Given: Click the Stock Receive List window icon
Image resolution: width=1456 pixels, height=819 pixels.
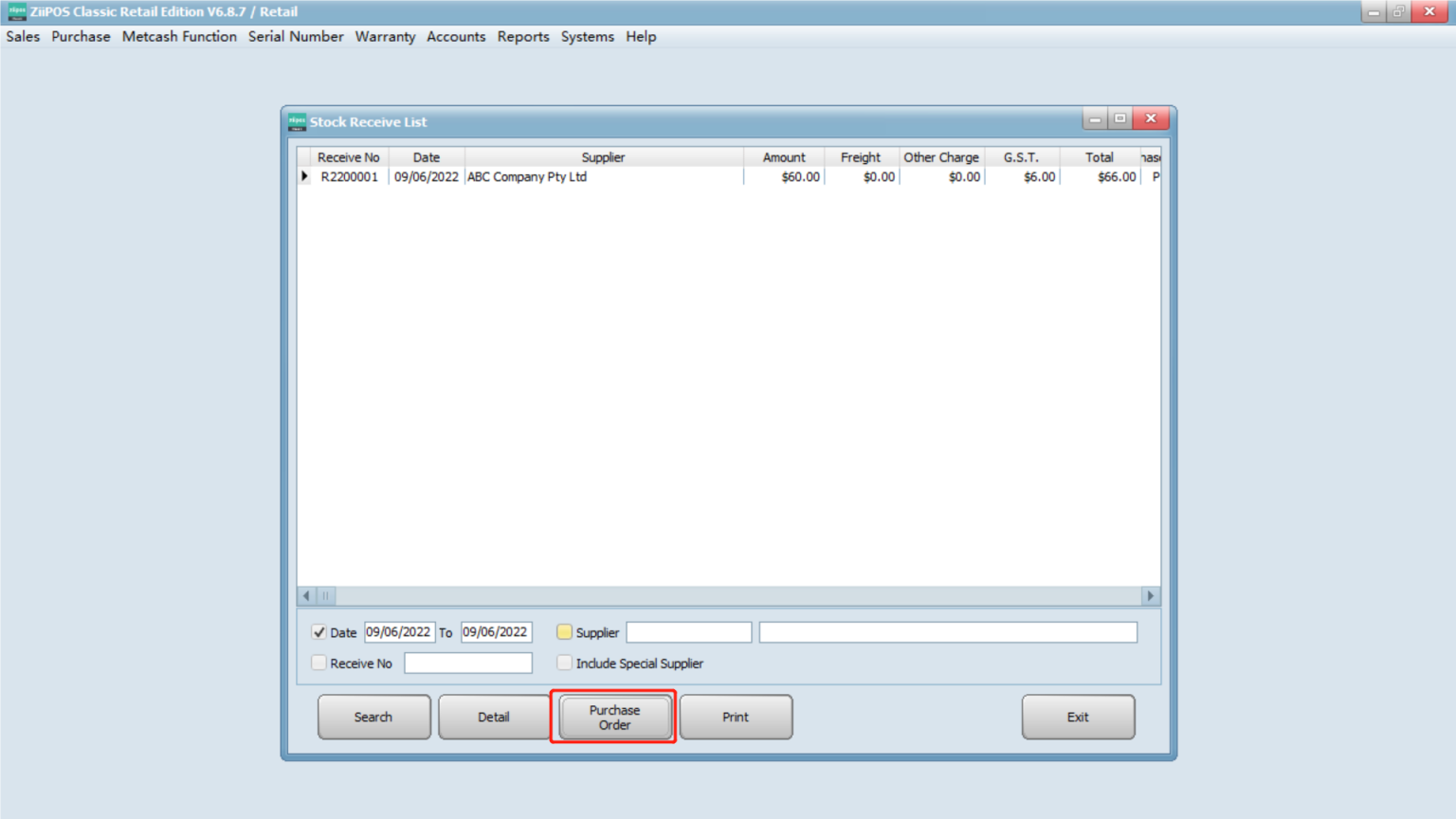Looking at the screenshot, I should tap(295, 121).
